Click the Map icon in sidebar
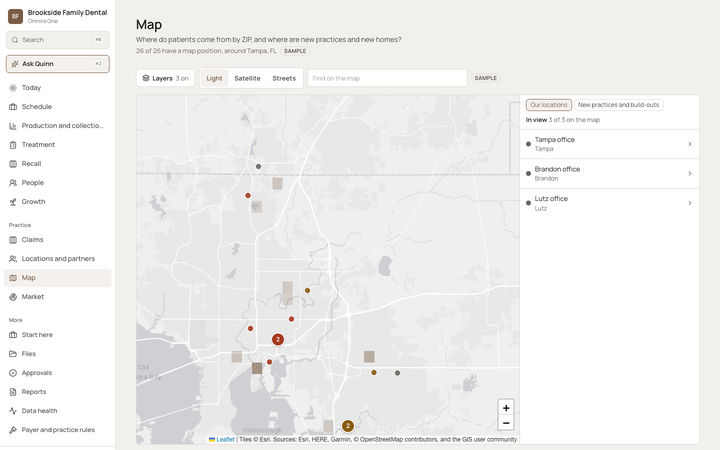Viewport: 720px width, 450px height. pyautogui.click(x=13, y=278)
